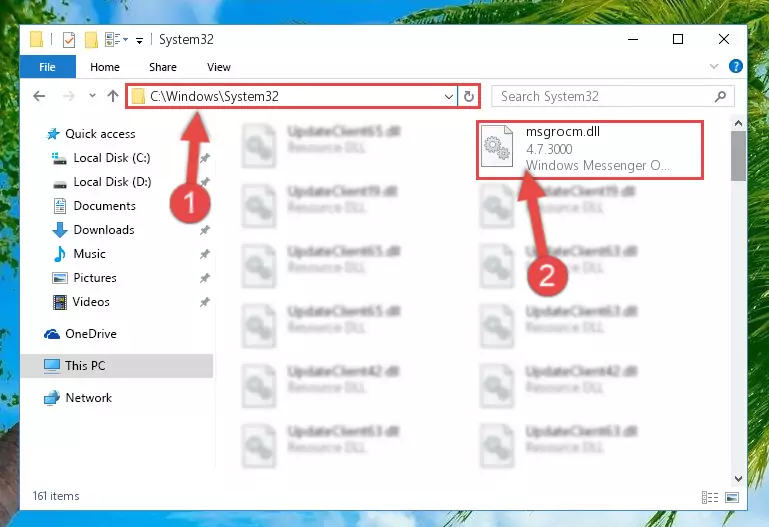Go back with the left arrow button
Viewport: 769px width, 527px height.
pyautogui.click(x=39, y=96)
